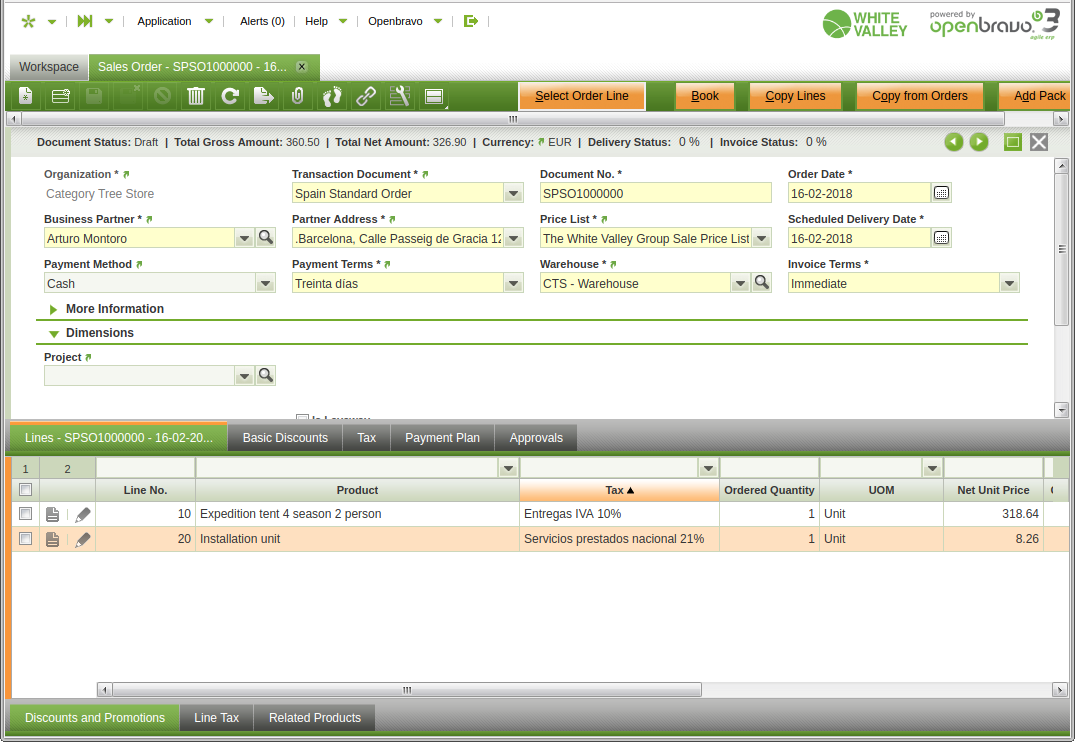Image resolution: width=1075 pixels, height=742 pixels.
Task: Open attachments with the paperclip icon
Action: tap(297, 96)
